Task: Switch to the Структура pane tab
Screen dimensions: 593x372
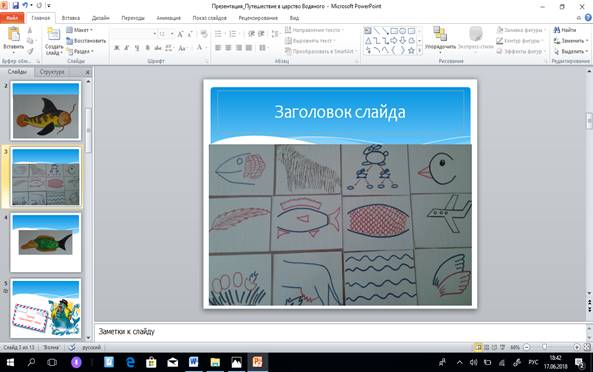Action: coord(52,71)
